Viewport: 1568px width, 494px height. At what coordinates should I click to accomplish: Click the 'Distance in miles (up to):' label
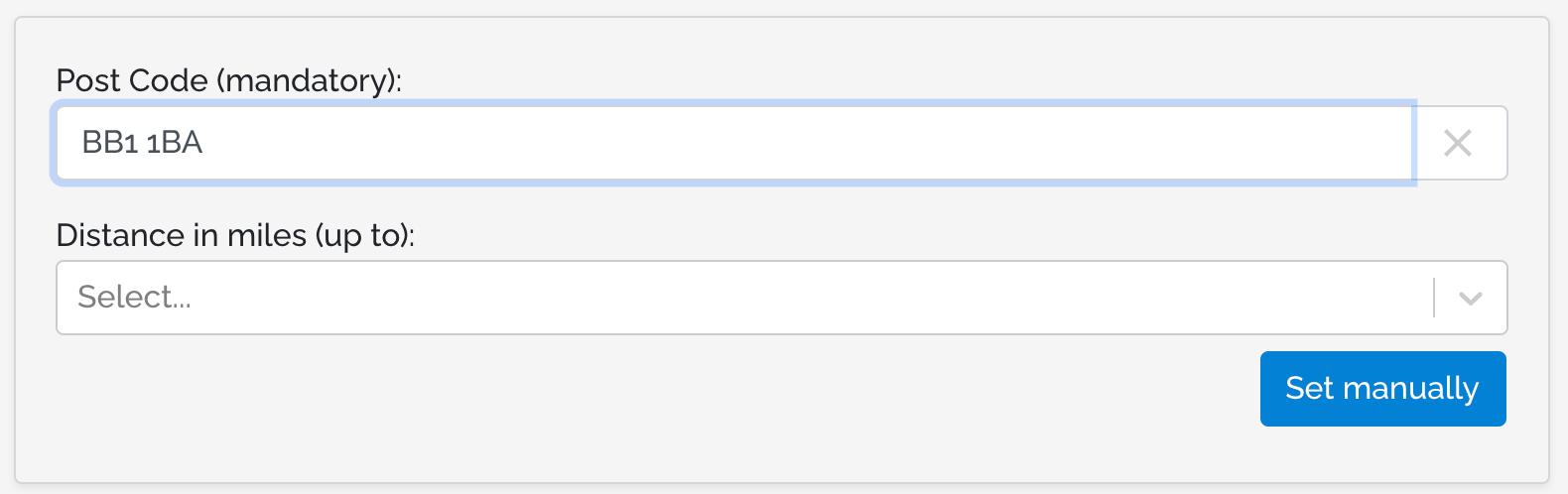click(x=235, y=235)
